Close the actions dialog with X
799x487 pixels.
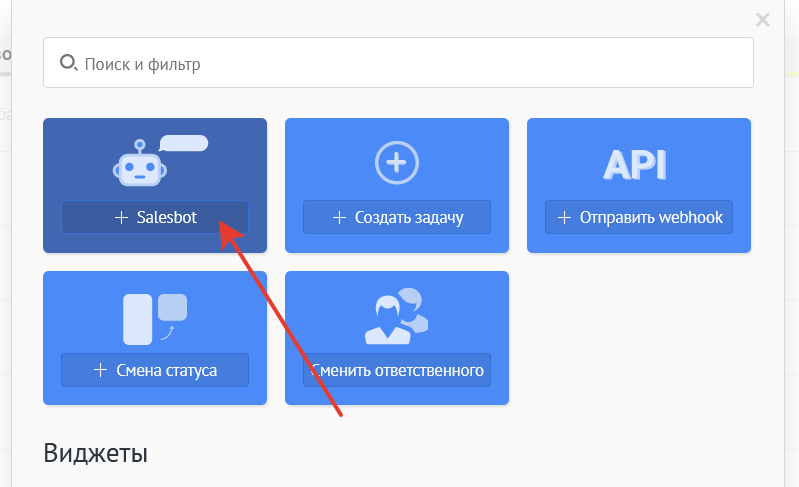[762, 20]
